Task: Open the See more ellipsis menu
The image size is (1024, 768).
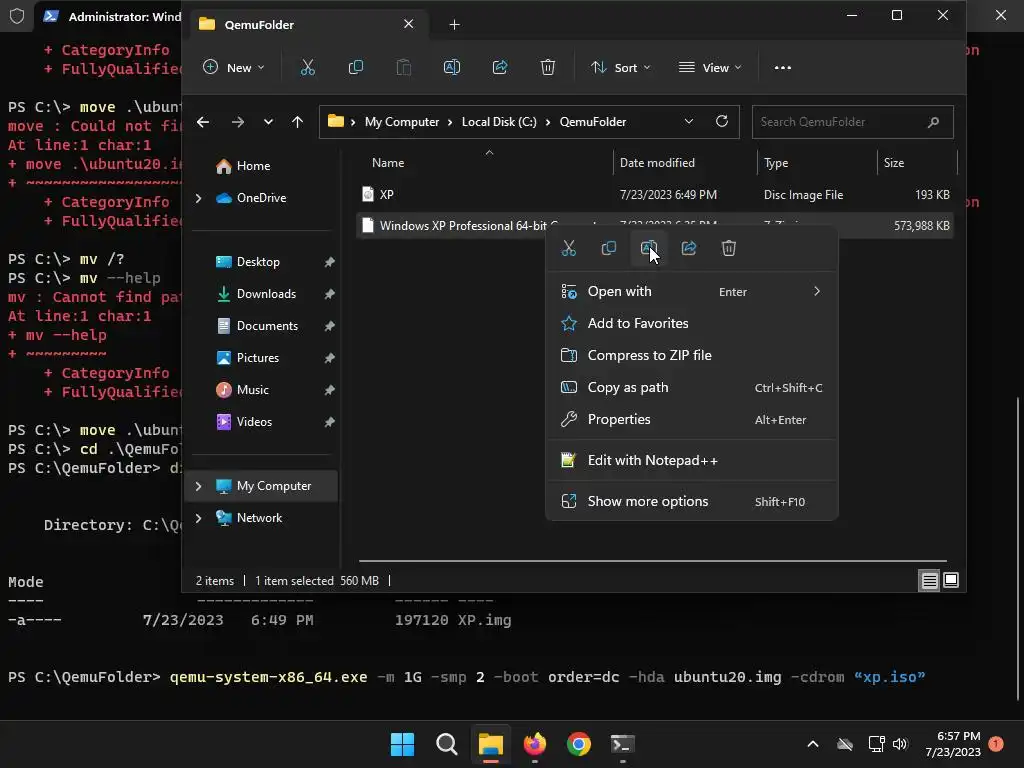Action: click(x=782, y=67)
